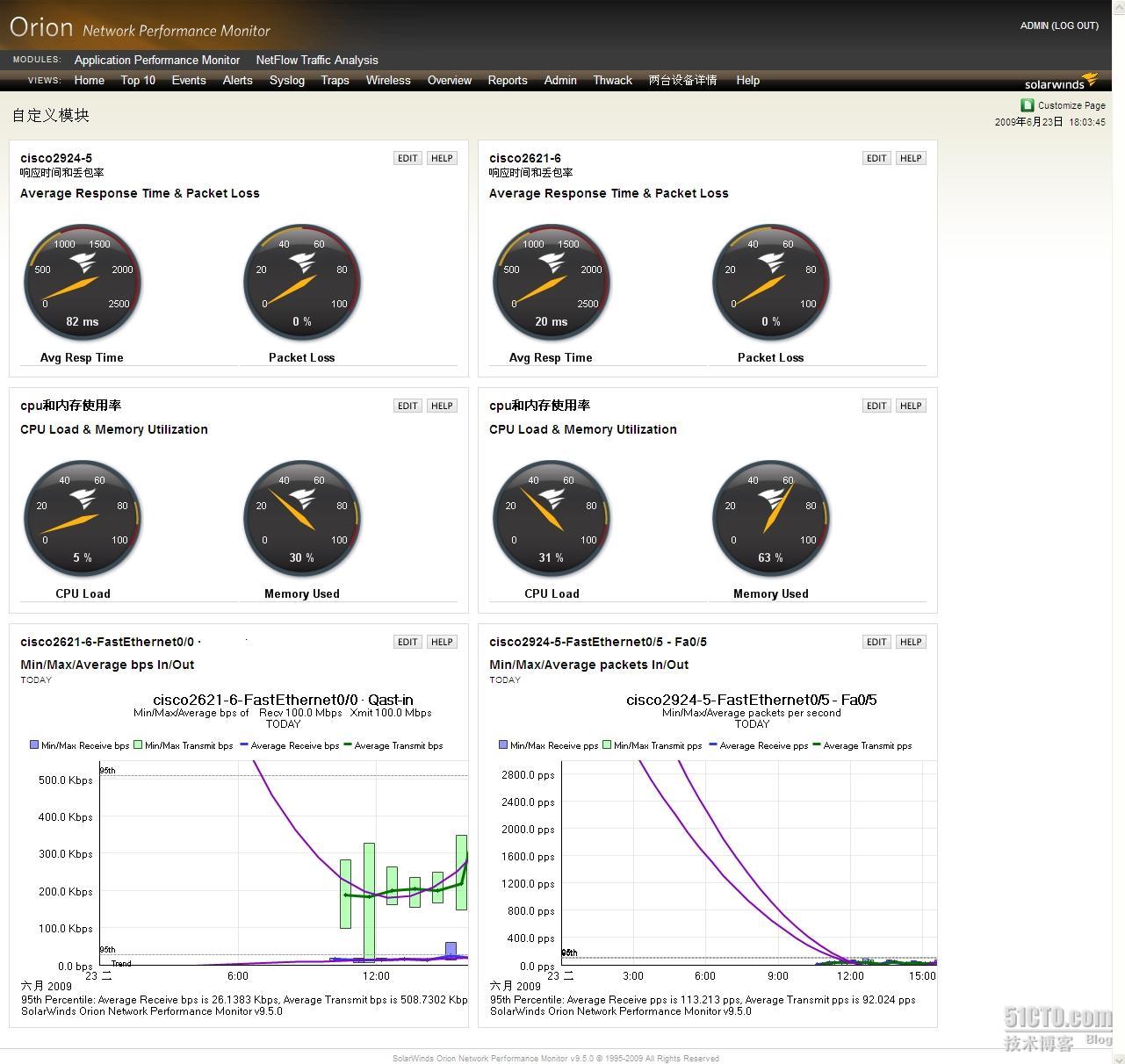Open the 两台设备详情 view

point(683,80)
